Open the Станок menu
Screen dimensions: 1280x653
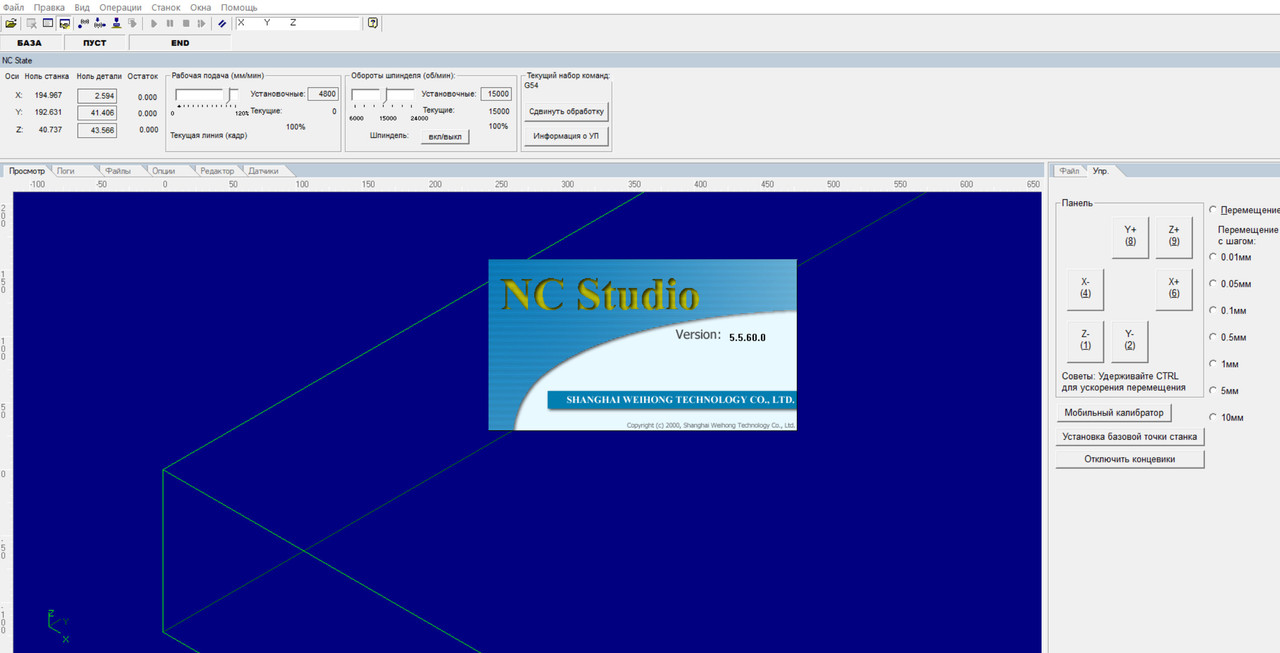click(166, 7)
